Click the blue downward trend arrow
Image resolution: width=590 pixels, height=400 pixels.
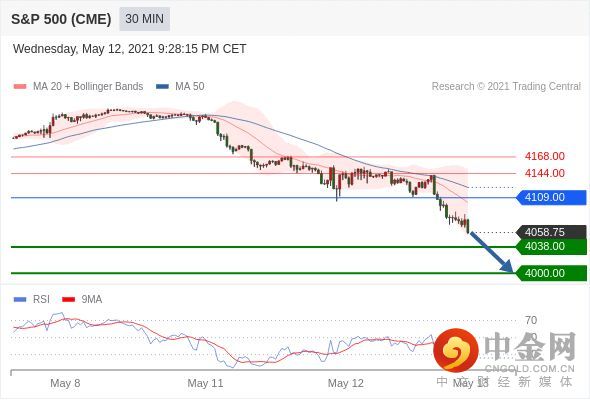[x=491, y=252]
